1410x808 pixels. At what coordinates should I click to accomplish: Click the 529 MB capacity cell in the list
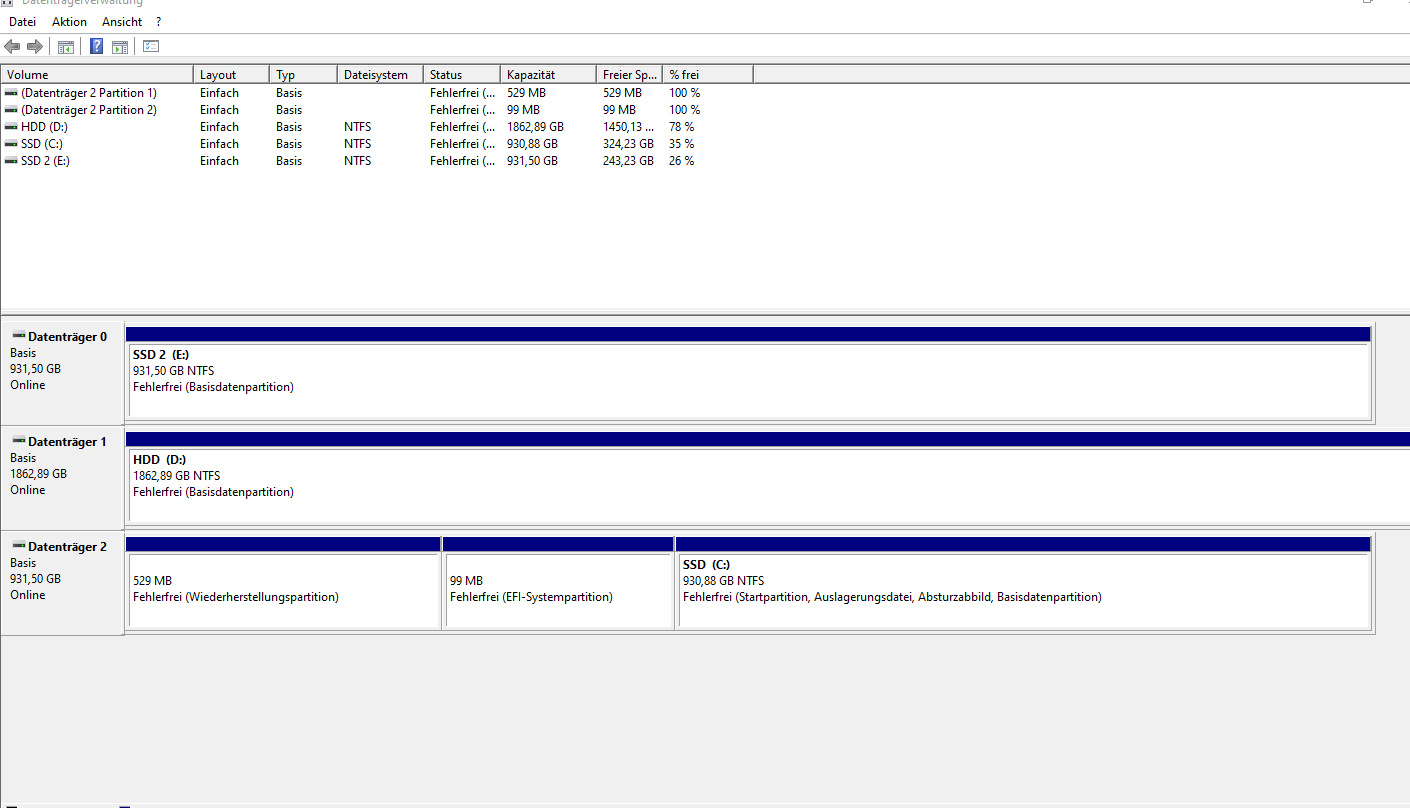click(526, 93)
